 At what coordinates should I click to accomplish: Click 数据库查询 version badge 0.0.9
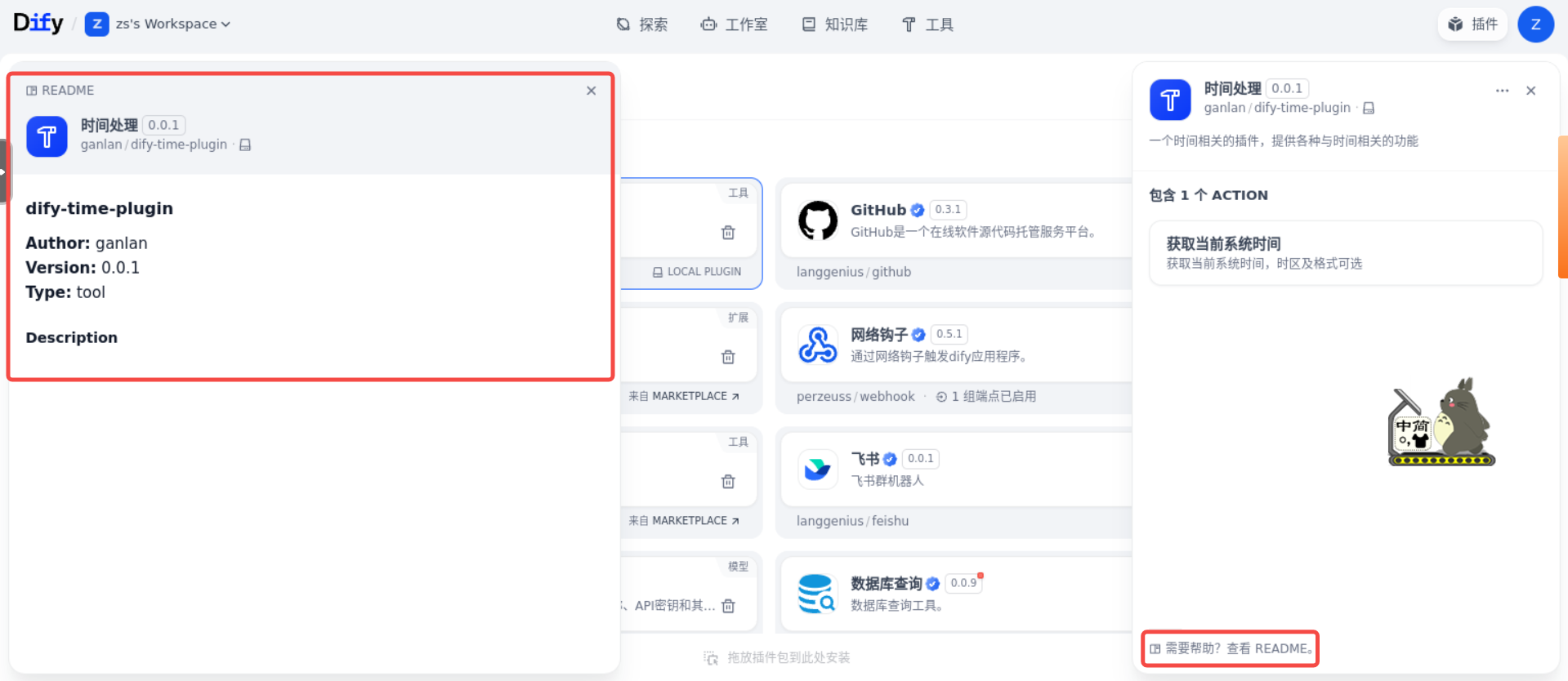tap(963, 583)
